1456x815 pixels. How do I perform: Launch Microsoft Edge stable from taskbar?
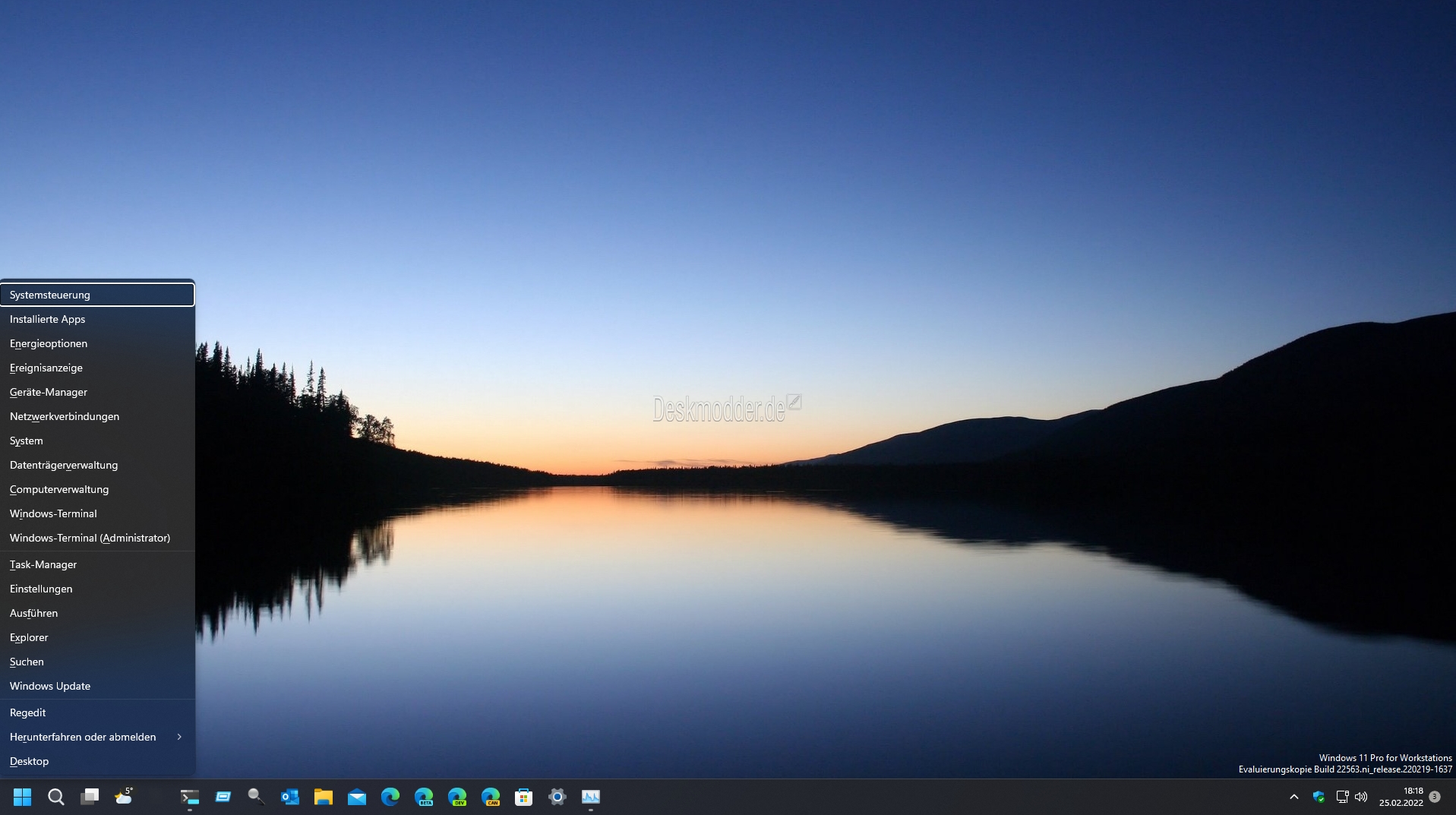coord(390,797)
